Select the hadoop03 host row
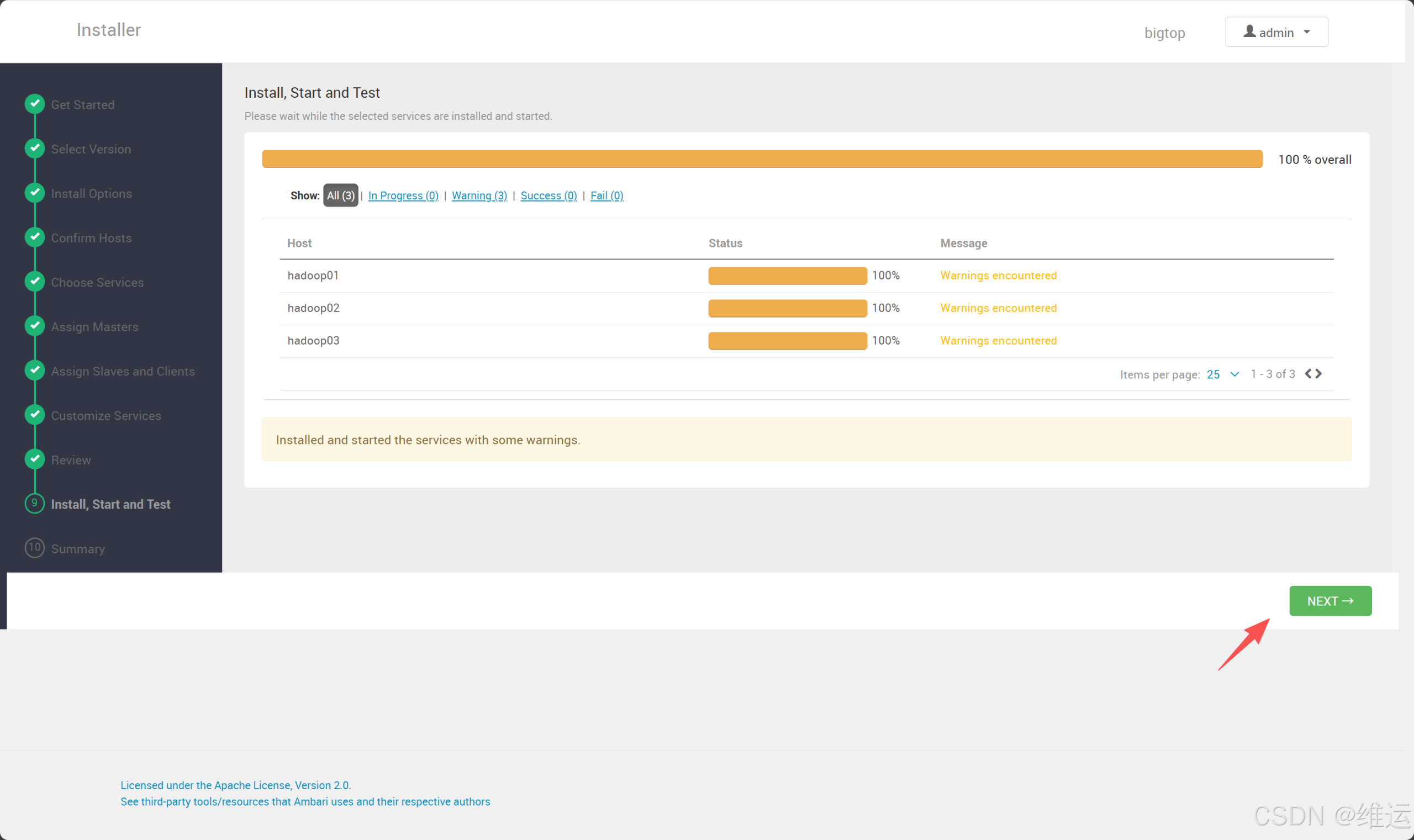The height and width of the screenshot is (840, 1414). [313, 340]
